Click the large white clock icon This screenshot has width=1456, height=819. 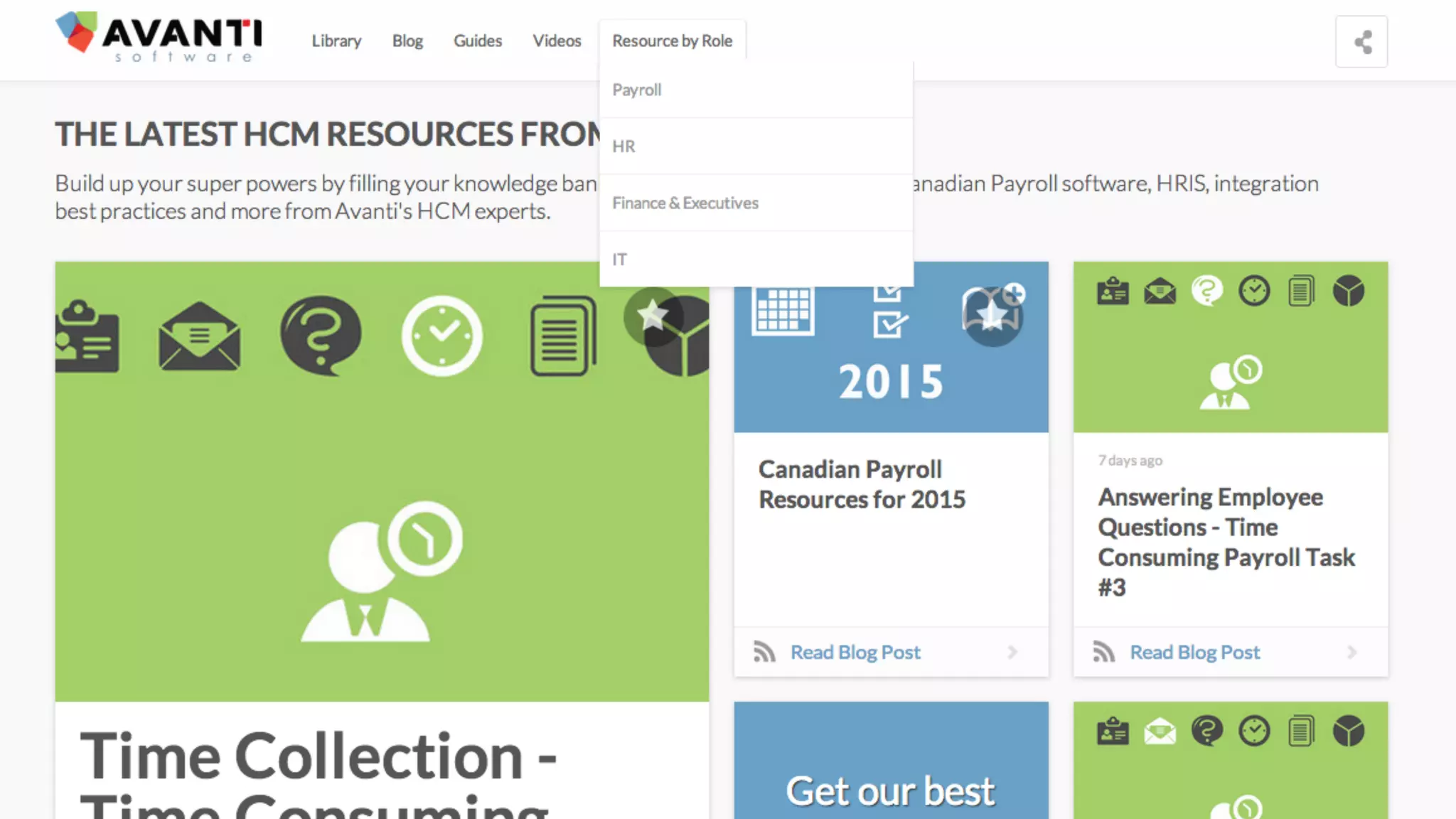point(441,336)
